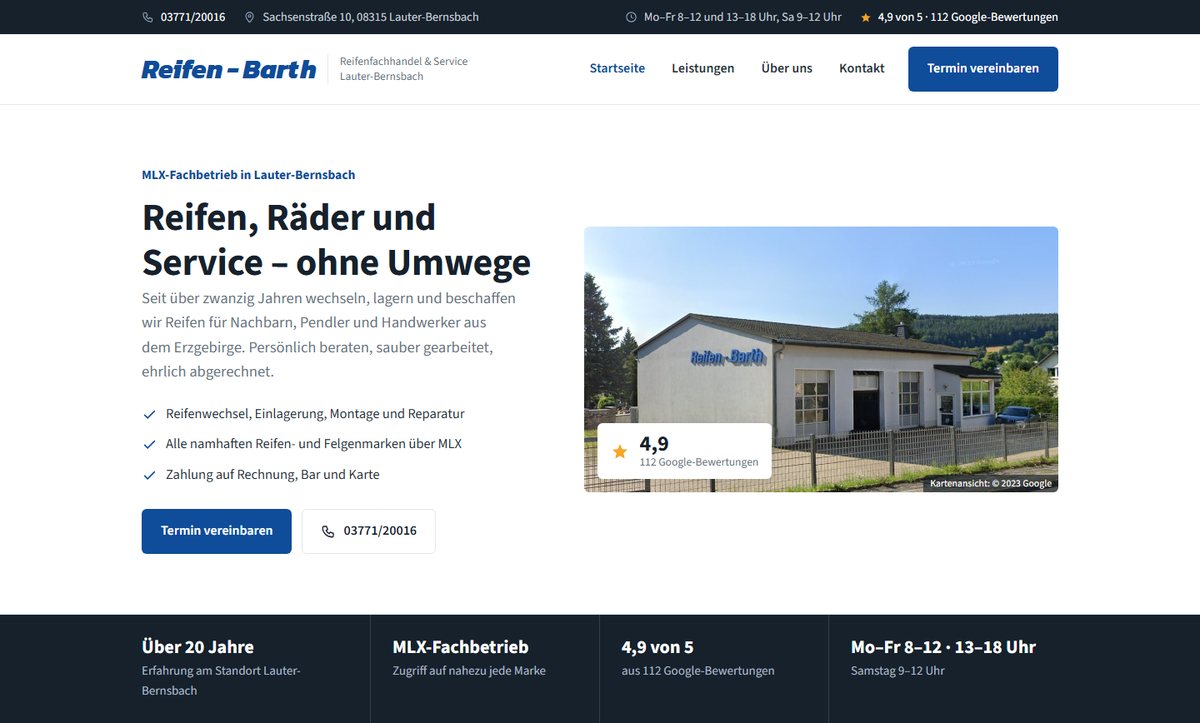Click the text Zahlung auf Rechnung, Bar und Karte

(x=273, y=475)
